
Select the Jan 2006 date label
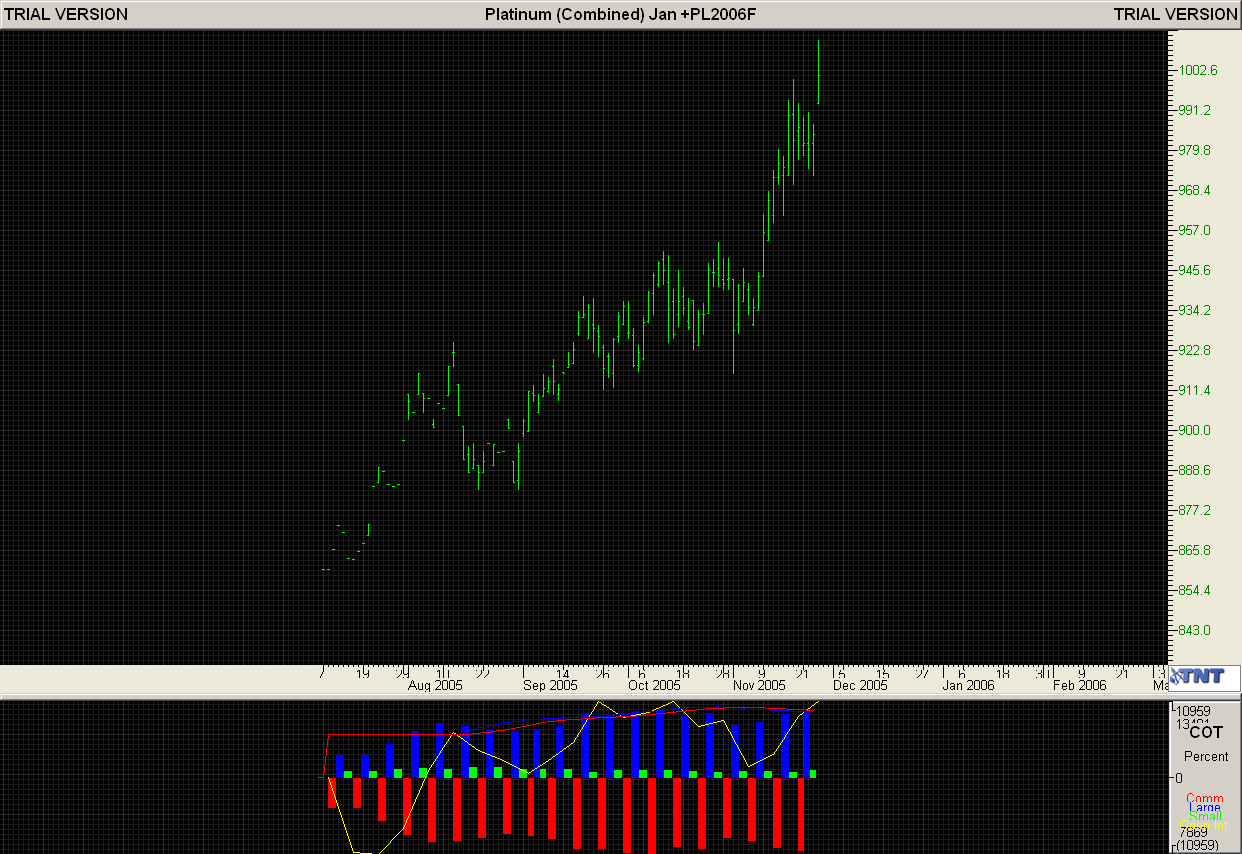click(967, 686)
